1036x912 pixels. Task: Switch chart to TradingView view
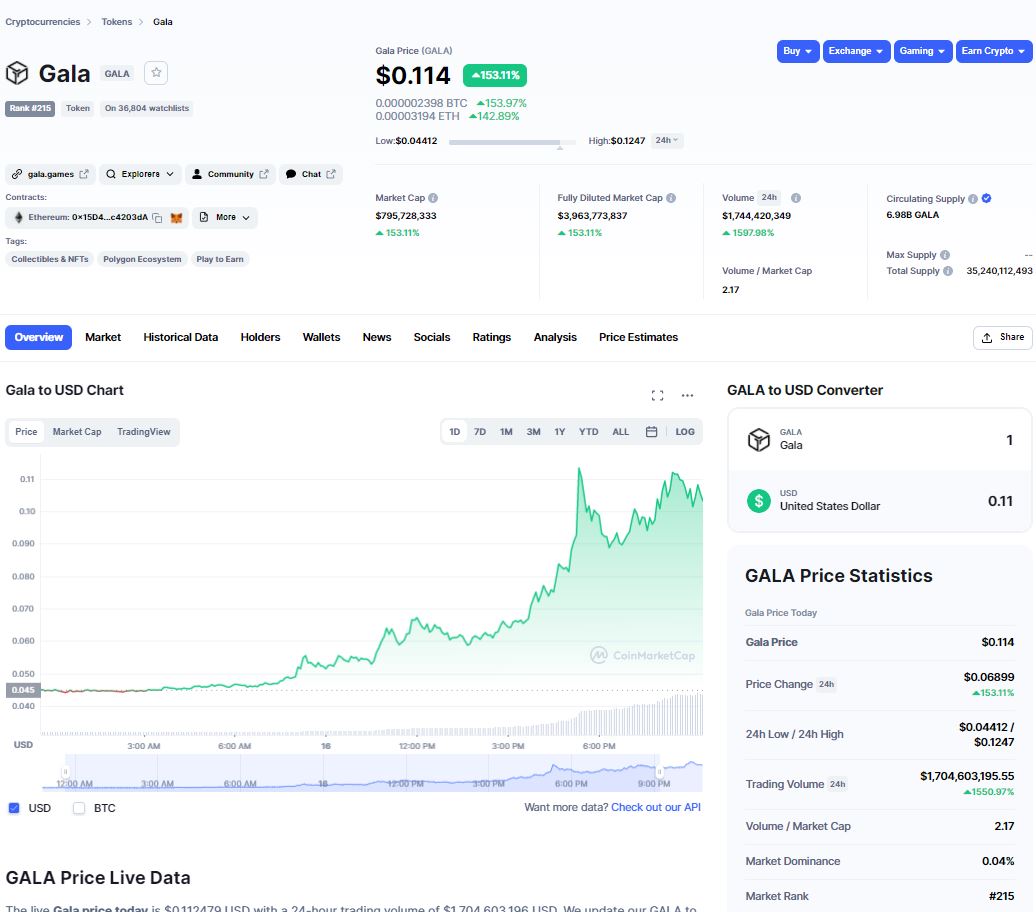pos(143,432)
